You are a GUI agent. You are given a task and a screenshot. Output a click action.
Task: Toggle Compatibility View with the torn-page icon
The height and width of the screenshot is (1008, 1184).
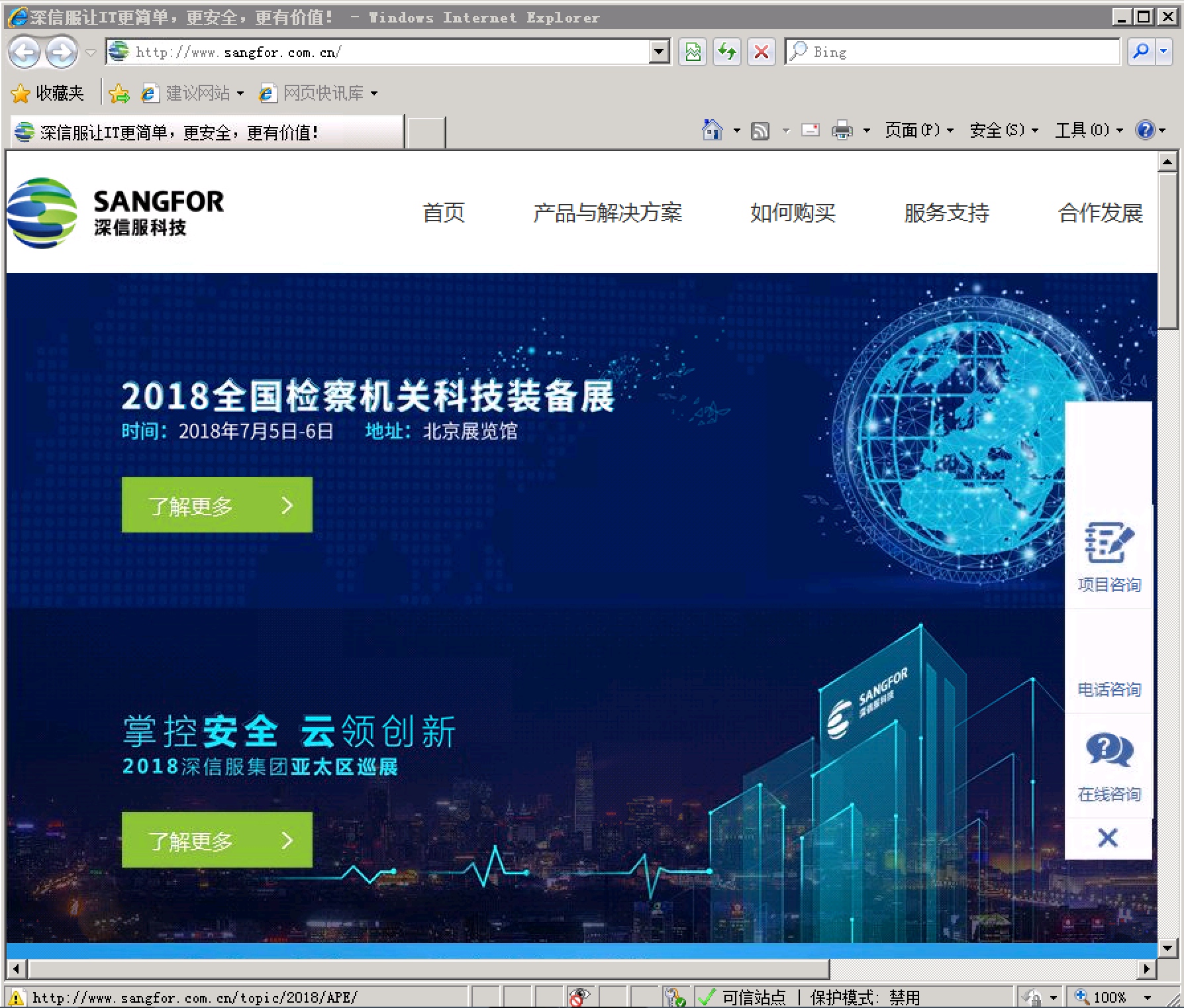(x=693, y=52)
